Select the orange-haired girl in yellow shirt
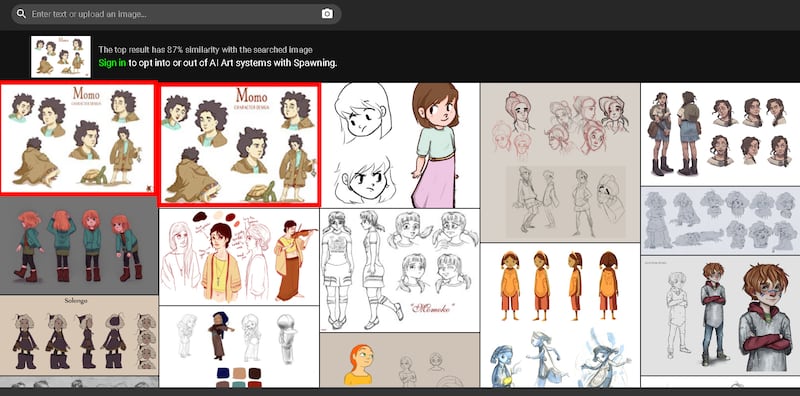Screen dimensions: 800x396 pyautogui.click(x=400, y=360)
